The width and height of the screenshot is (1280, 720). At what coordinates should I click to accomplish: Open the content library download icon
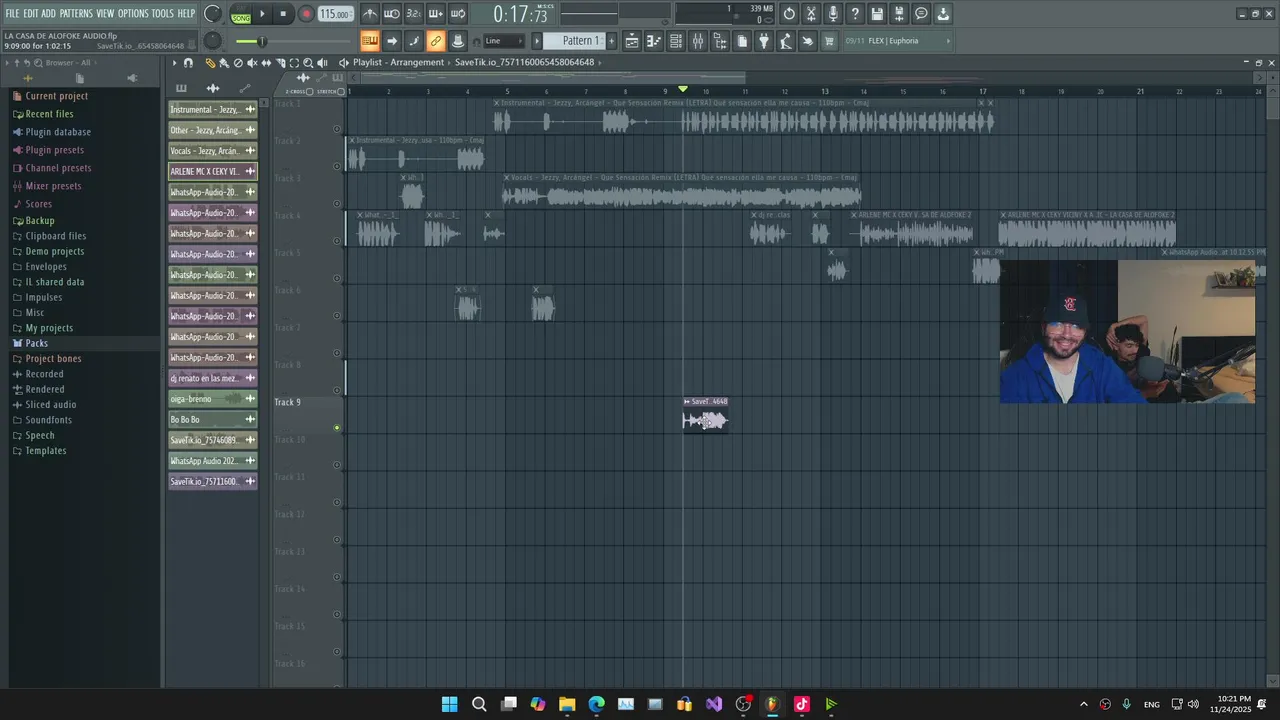pyautogui.click(x=943, y=14)
